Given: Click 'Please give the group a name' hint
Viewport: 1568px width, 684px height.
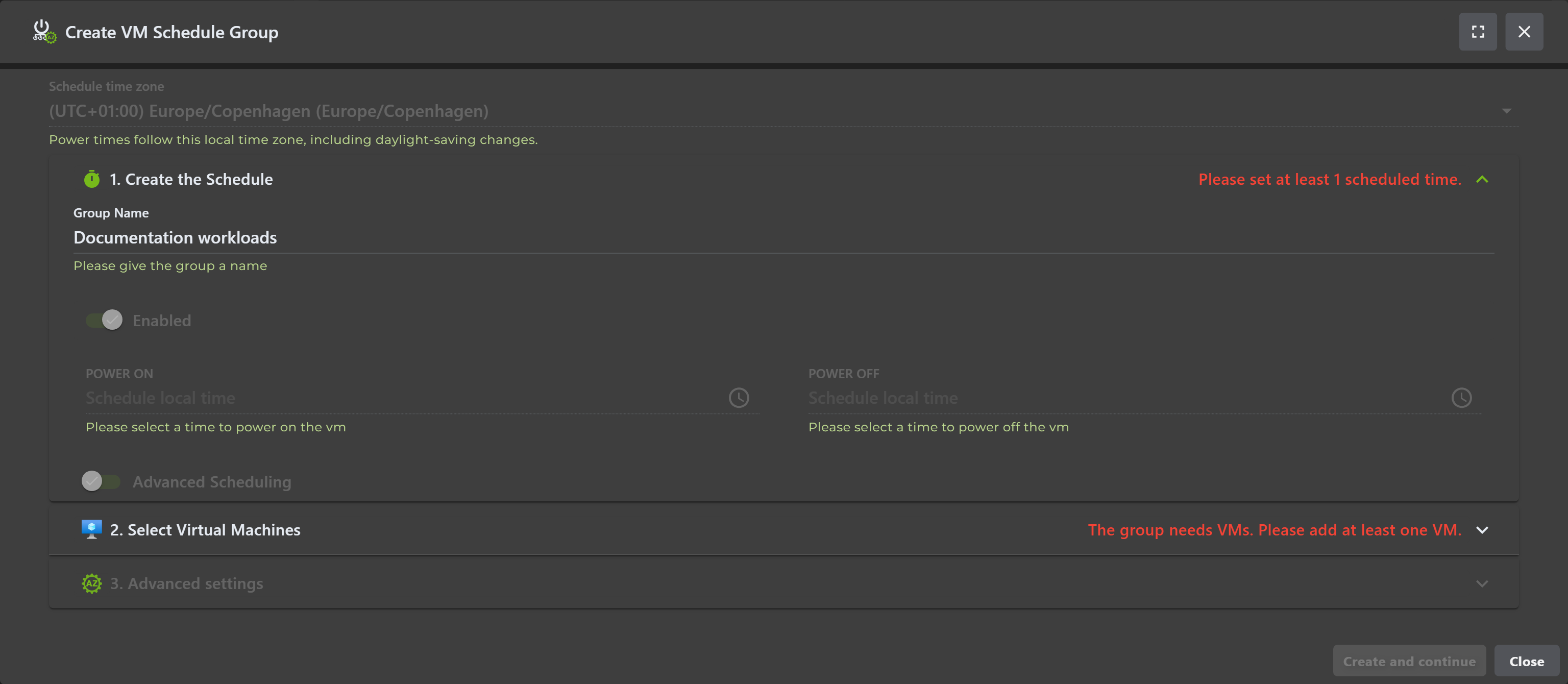Looking at the screenshot, I should pos(170,266).
